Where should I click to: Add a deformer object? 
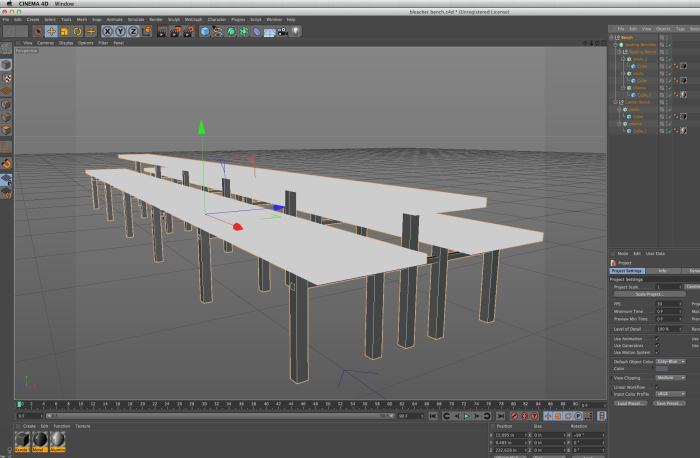click(257, 31)
